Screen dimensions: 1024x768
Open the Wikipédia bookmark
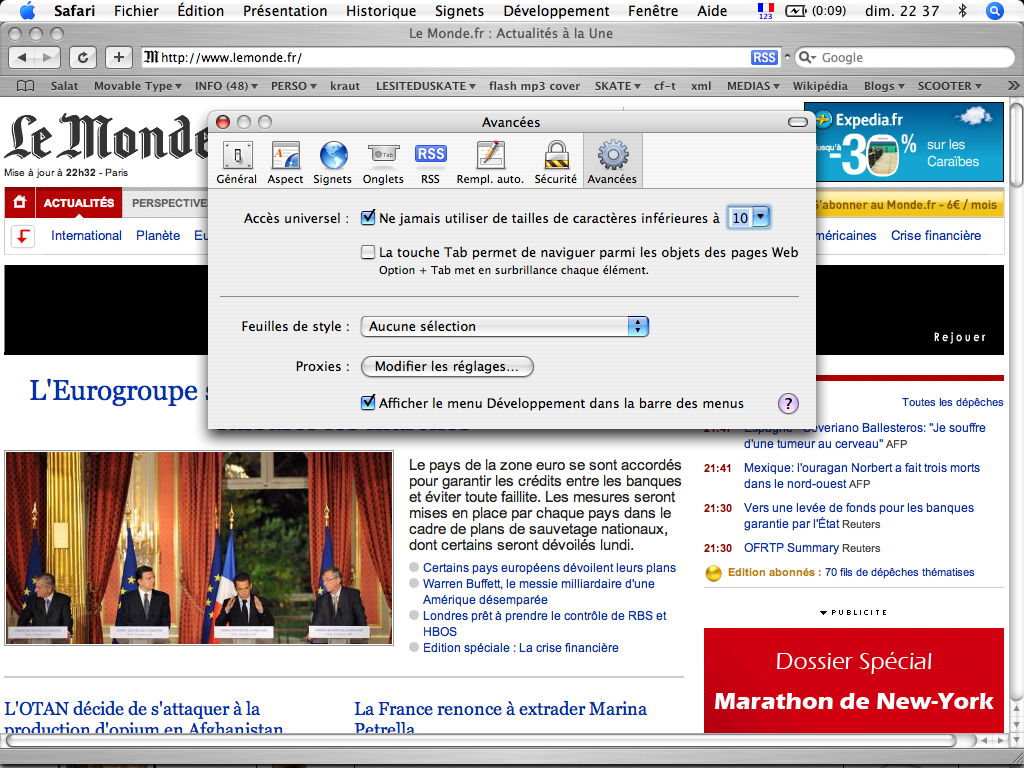pos(820,86)
